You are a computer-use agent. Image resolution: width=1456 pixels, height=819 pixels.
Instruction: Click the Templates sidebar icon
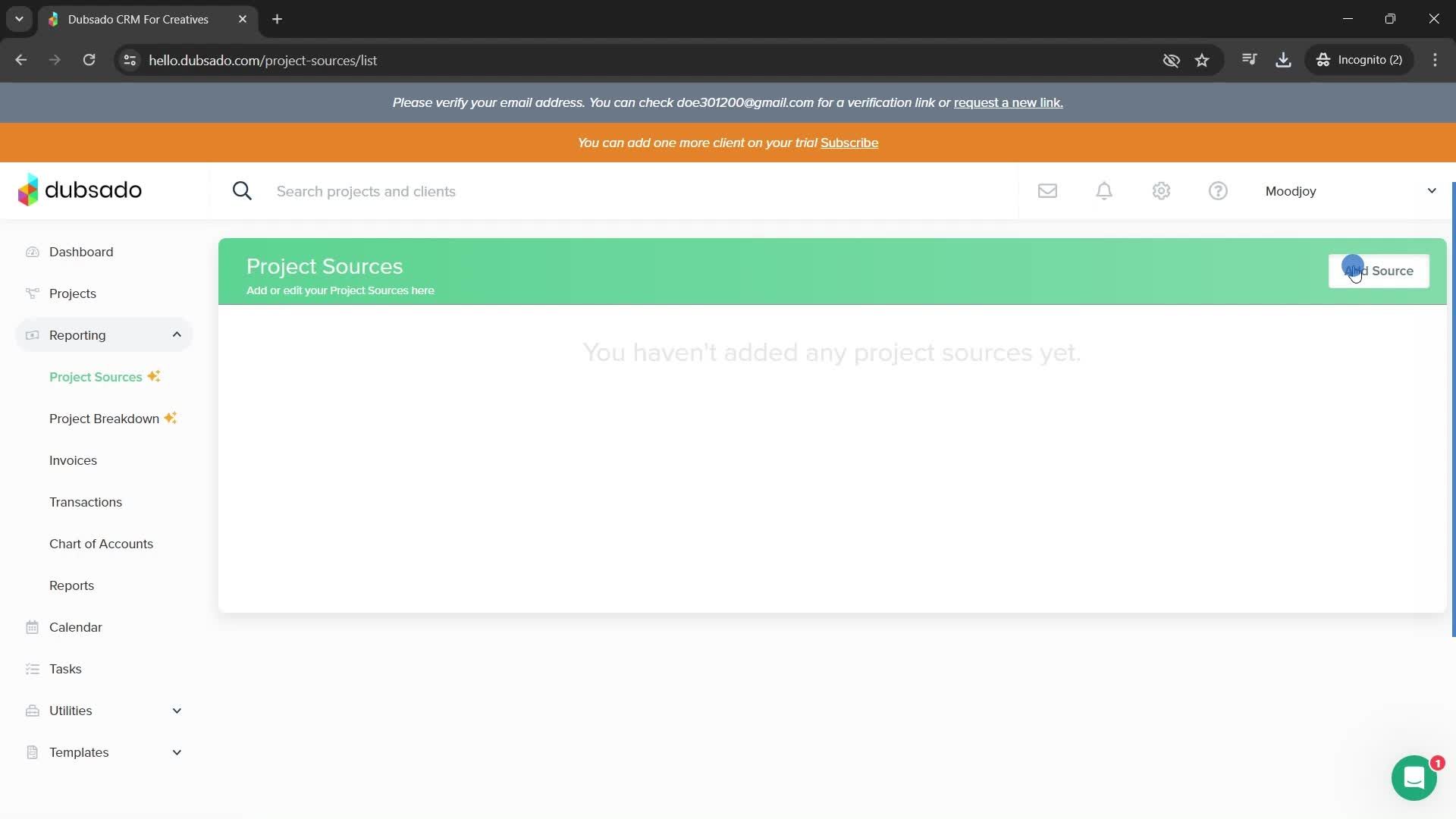[x=32, y=752]
